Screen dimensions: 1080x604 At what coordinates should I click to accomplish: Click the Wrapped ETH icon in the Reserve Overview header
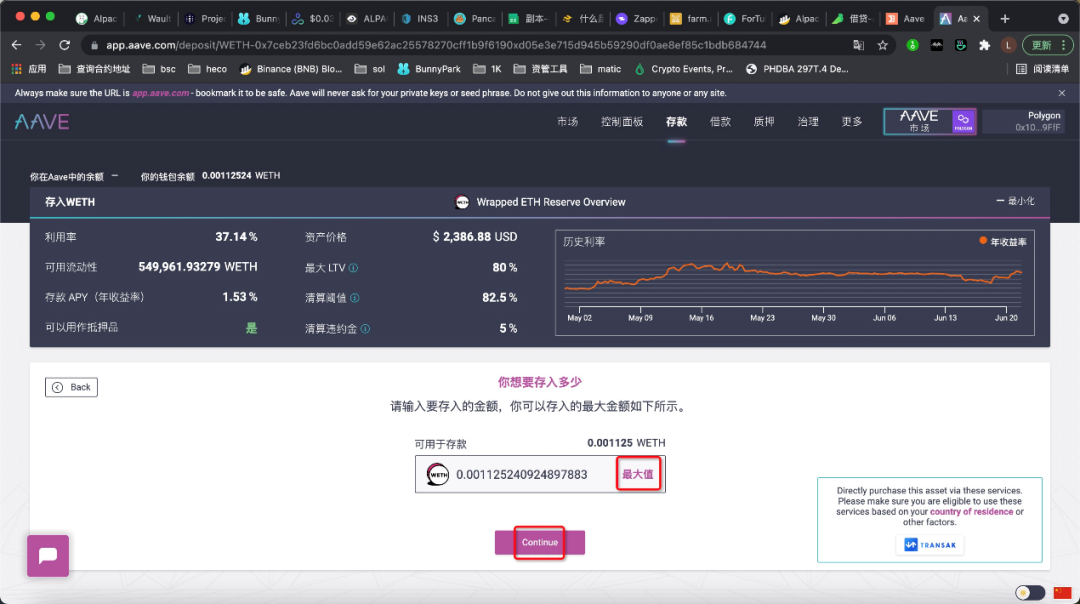point(462,201)
